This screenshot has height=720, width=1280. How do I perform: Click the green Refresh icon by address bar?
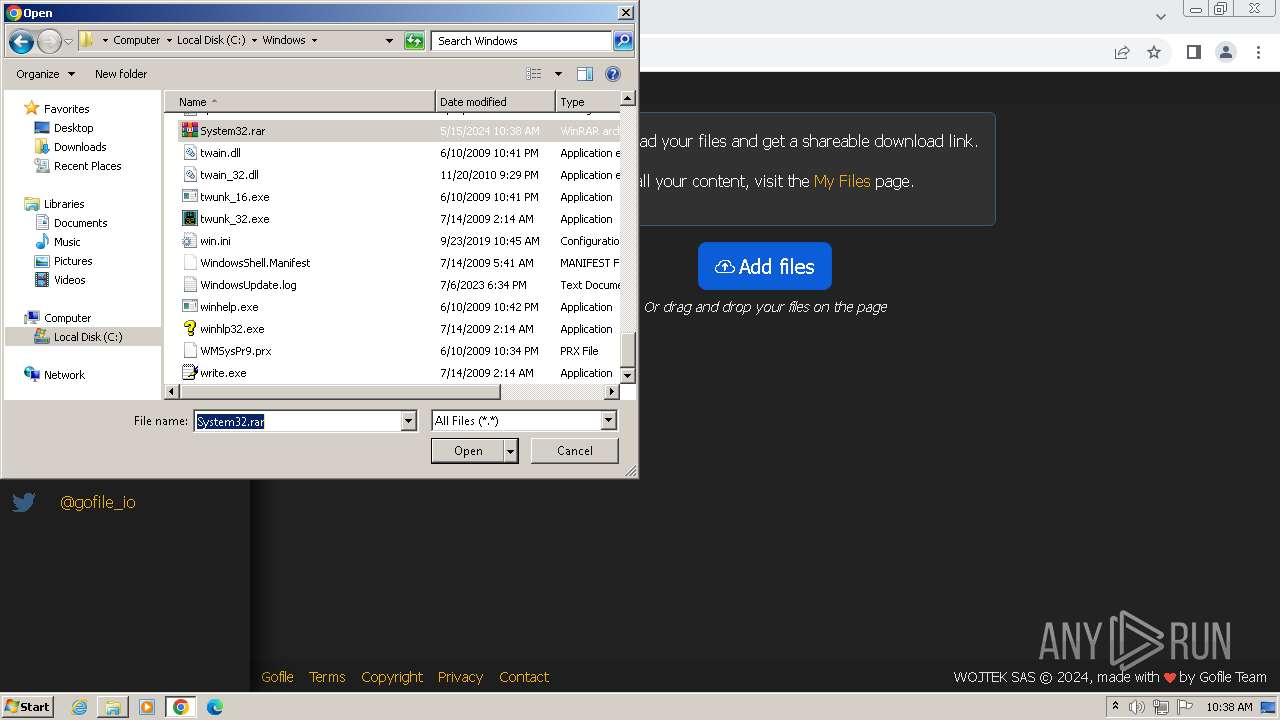414,41
